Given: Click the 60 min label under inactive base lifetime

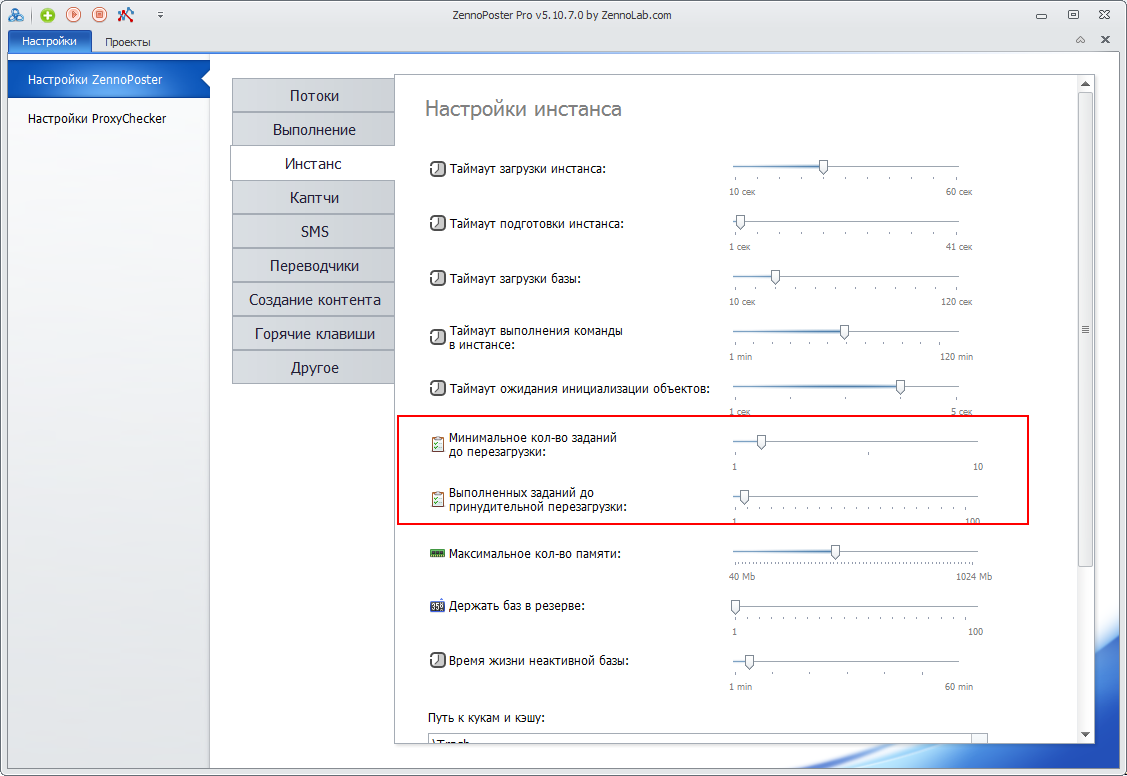Looking at the screenshot, I should click(959, 687).
